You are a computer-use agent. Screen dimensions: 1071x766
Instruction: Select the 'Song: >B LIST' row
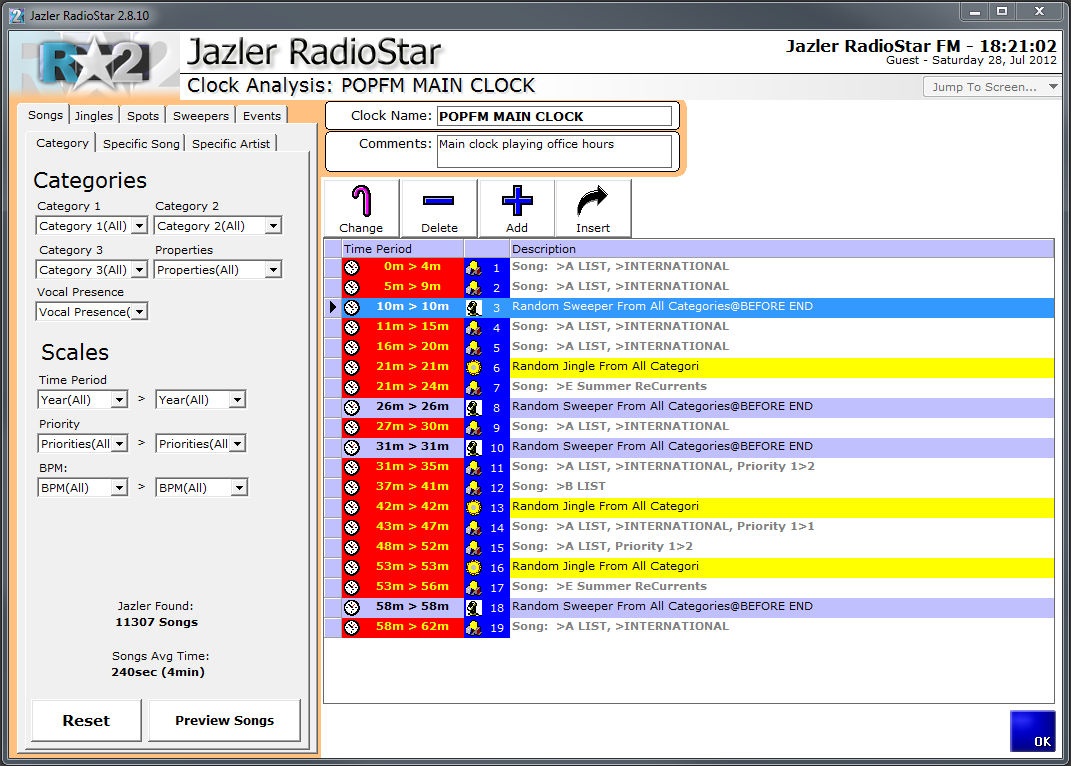coord(781,486)
